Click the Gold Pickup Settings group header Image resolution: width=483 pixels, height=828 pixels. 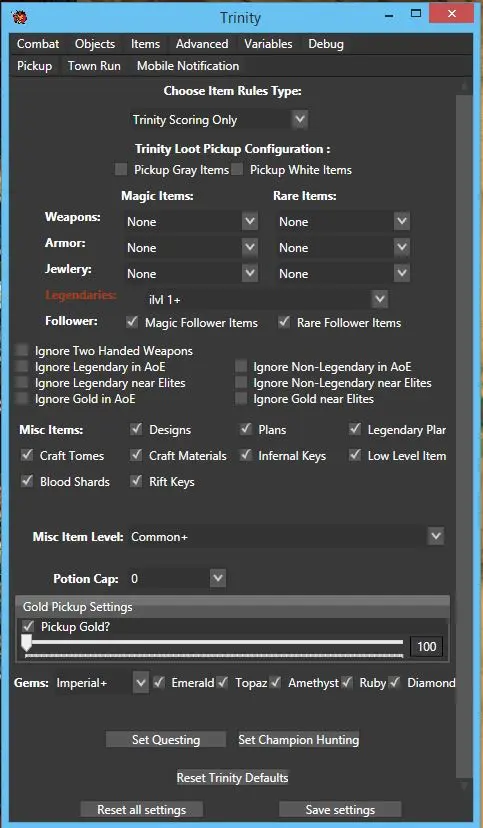coord(232,607)
